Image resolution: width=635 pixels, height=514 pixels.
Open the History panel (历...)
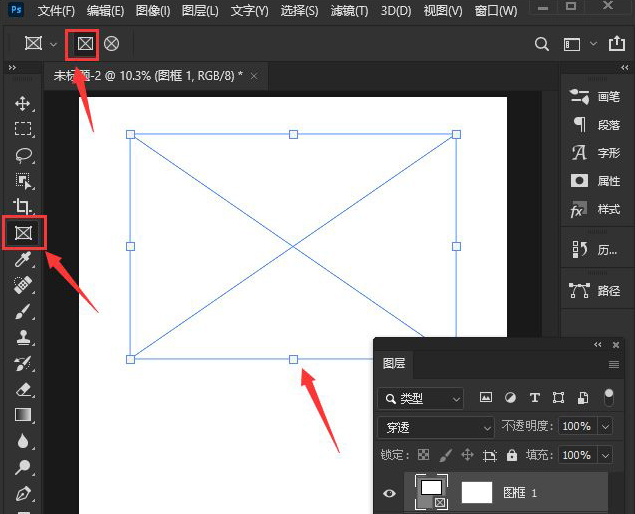(595, 250)
